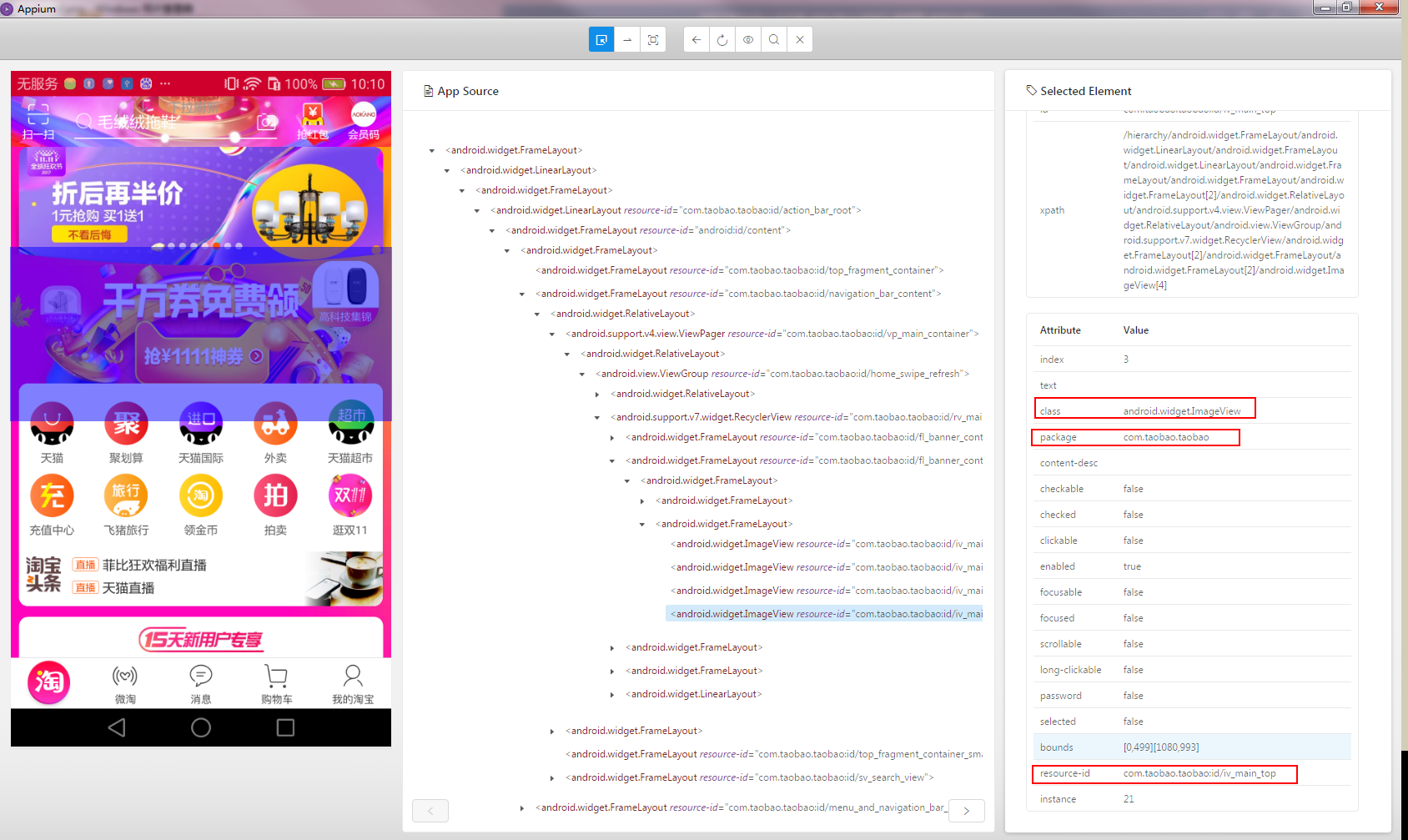Click the Selected Element panel header

[x=1079, y=91]
